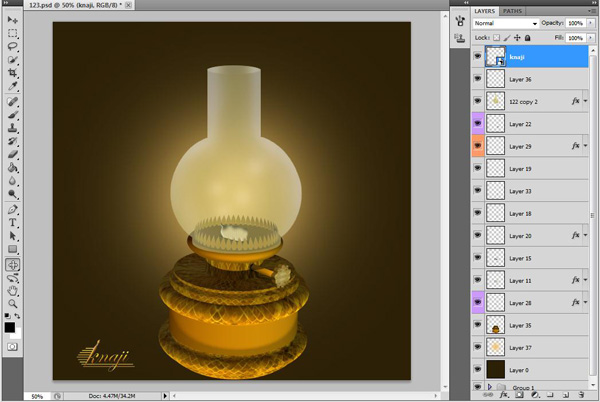Click the foreground color swatch
The height and width of the screenshot is (402, 600).
tap(10, 326)
